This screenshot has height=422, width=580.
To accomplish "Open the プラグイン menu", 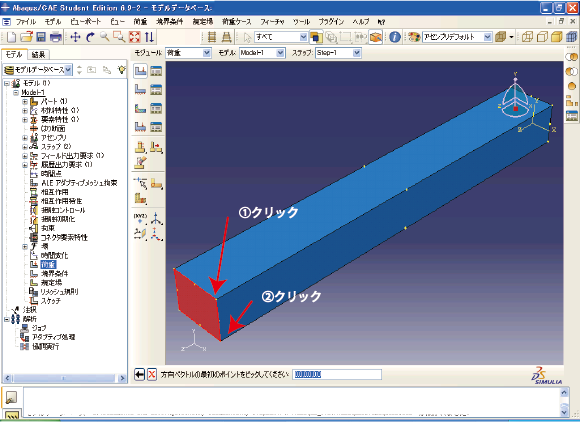I will (331, 22).
